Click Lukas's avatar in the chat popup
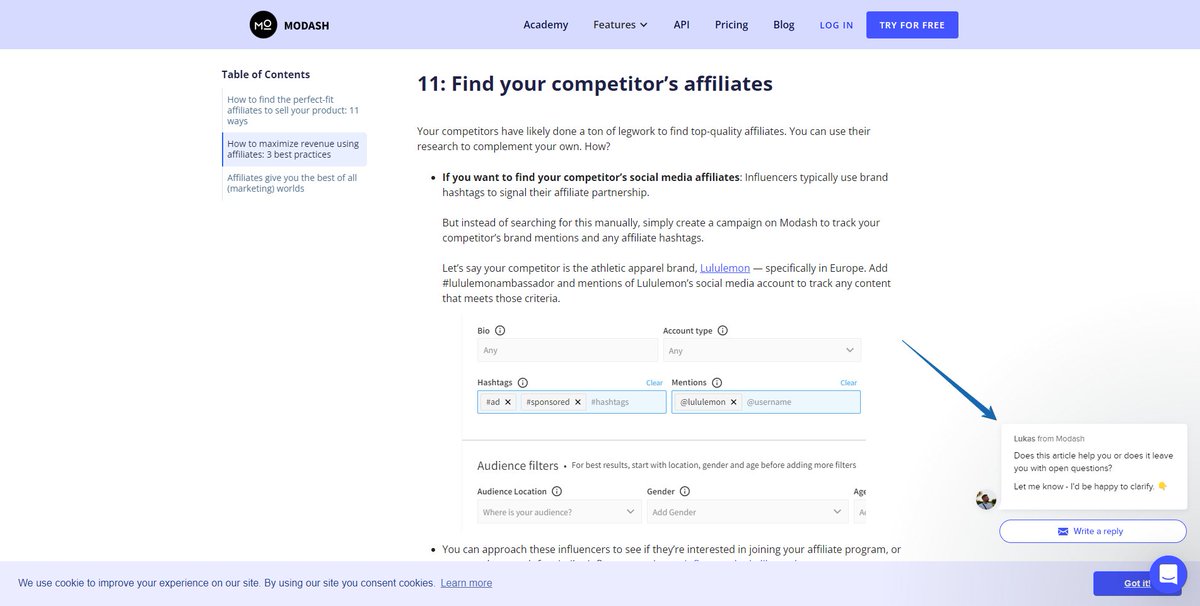Image resolution: width=1200 pixels, height=606 pixels. tap(986, 499)
